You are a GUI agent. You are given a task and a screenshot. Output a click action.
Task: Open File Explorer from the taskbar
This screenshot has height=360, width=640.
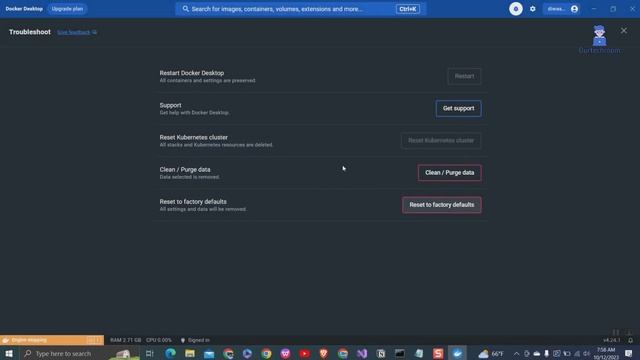190,353
